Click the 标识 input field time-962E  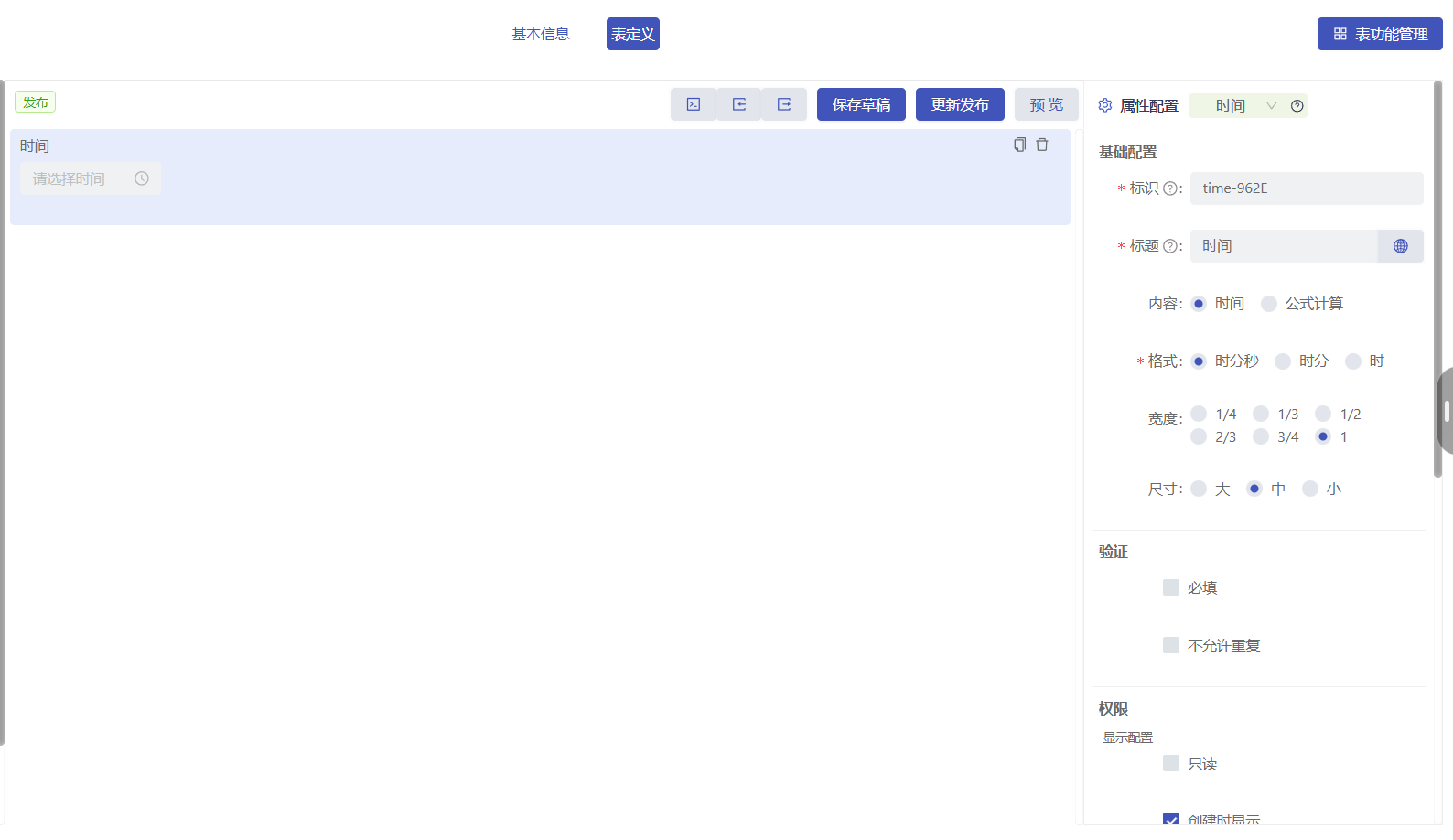click(1307, 188)
